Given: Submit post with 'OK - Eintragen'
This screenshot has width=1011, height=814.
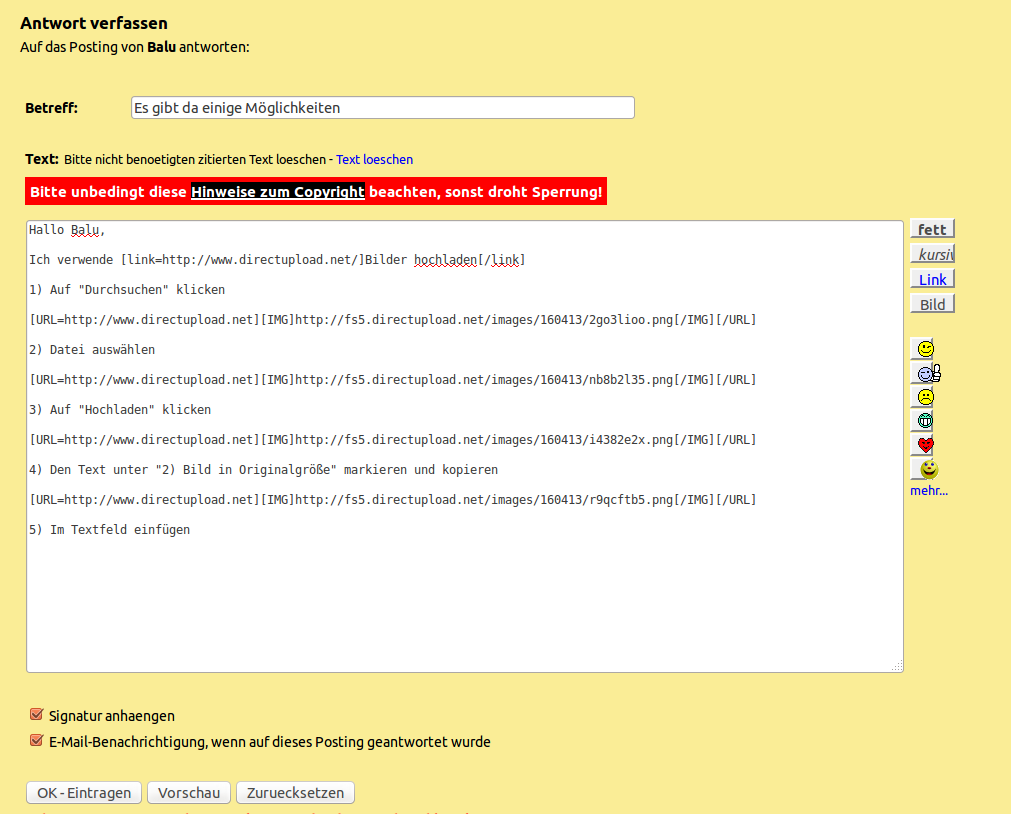Looking at the screenshot, I should pos(84,793).
